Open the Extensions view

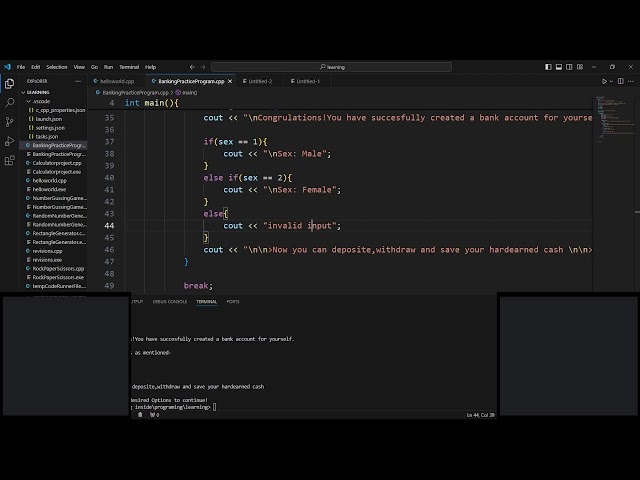pos(9,160)
